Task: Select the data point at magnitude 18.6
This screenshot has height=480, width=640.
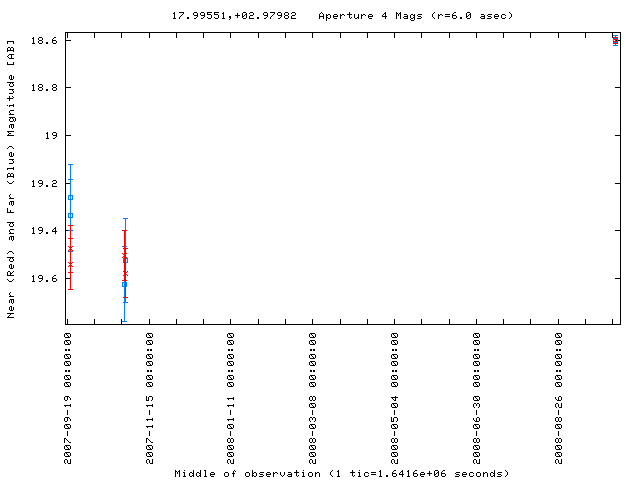Action: 615,40
